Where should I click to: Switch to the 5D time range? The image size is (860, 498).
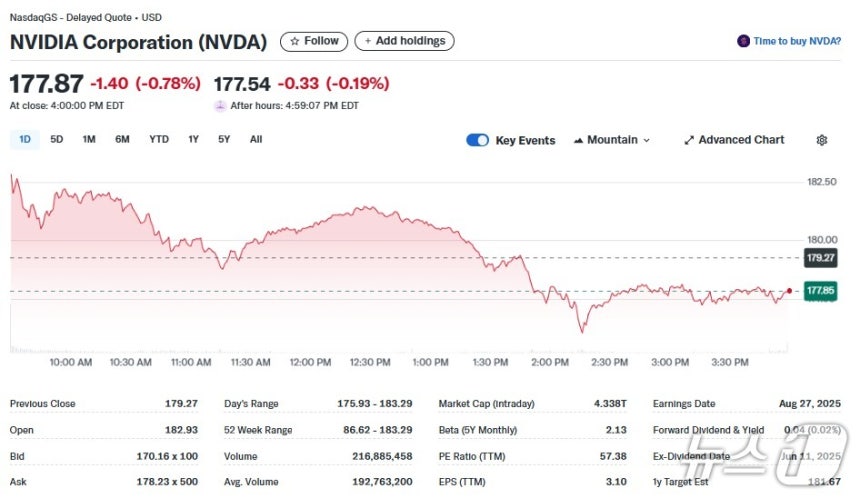pyautogui.click(x=56, y=139)
